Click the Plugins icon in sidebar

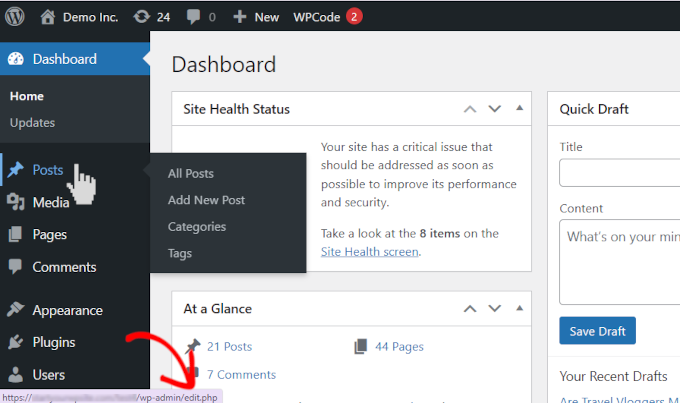click(16, 342)
